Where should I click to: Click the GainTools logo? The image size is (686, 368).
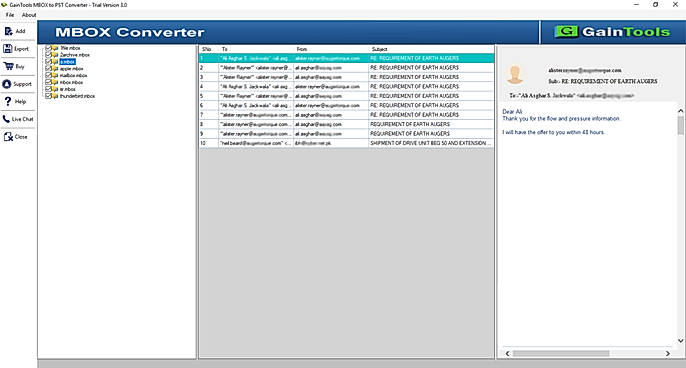tap(612, 32)
